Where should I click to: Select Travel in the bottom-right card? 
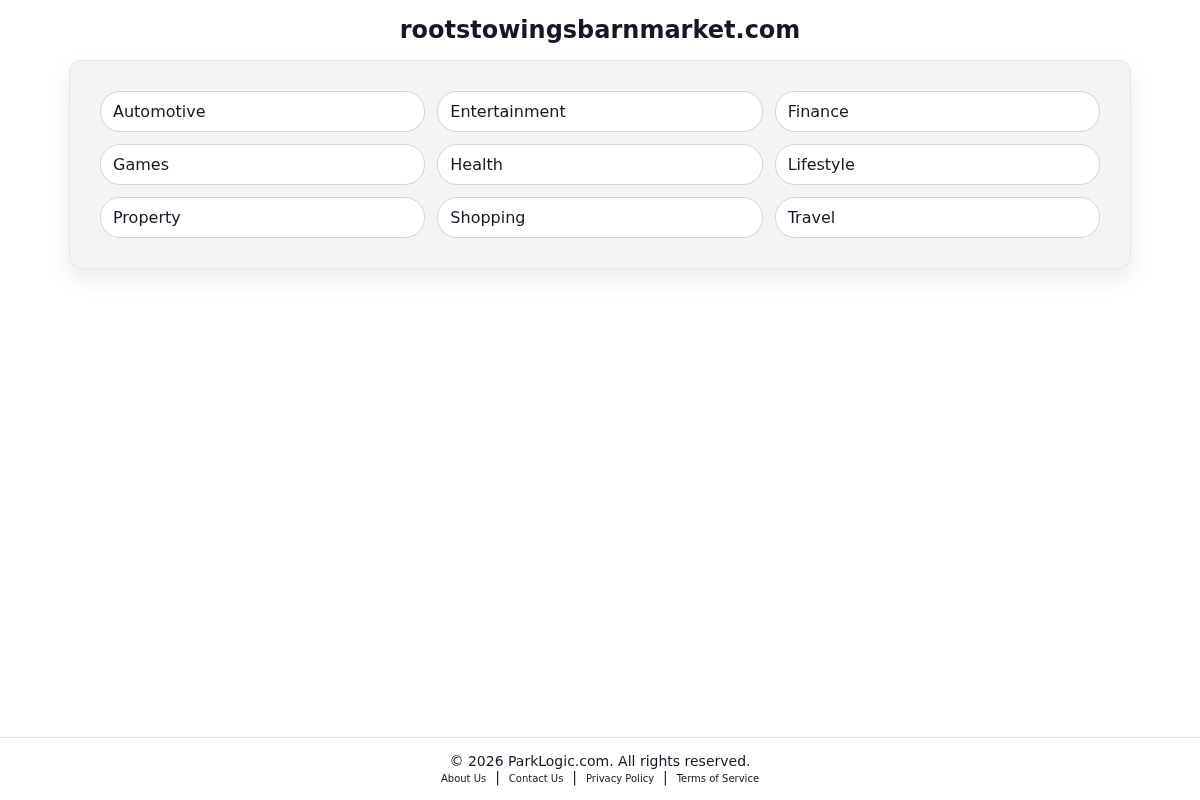coord(937,217)
